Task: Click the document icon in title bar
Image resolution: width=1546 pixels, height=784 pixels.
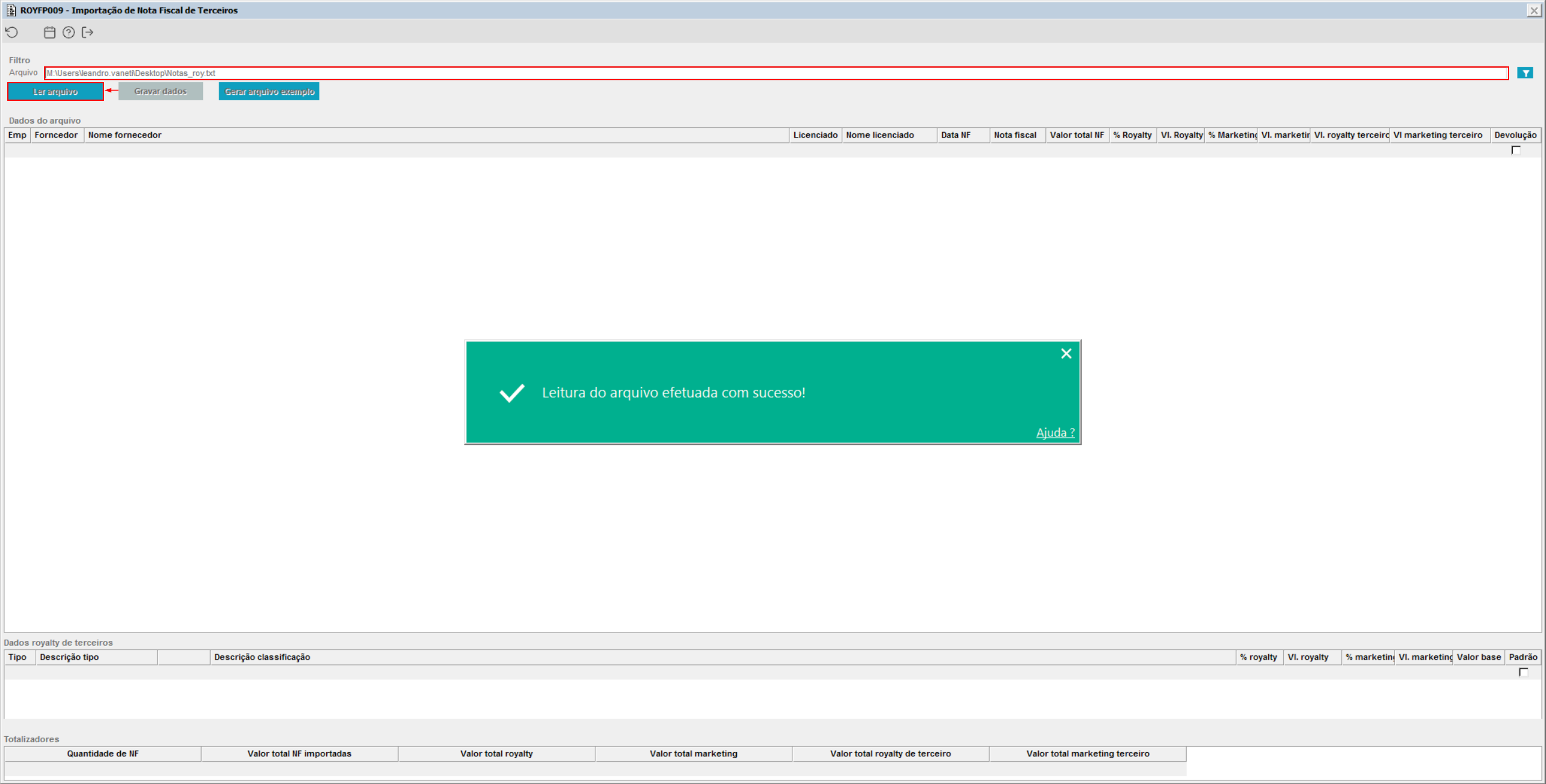Action: (x=11, y=10)
